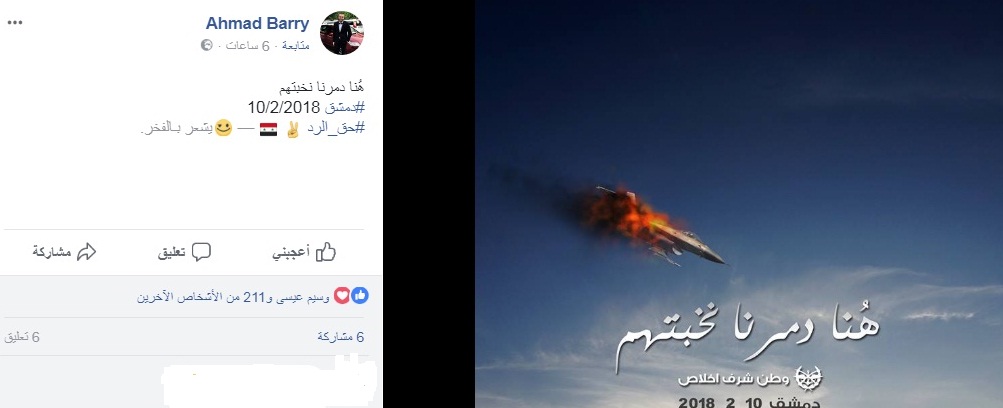Screen dimensions: 1003x408
Task: Click the red heart reaction icon
Action: pyautogui.click(x=342, y=295)
